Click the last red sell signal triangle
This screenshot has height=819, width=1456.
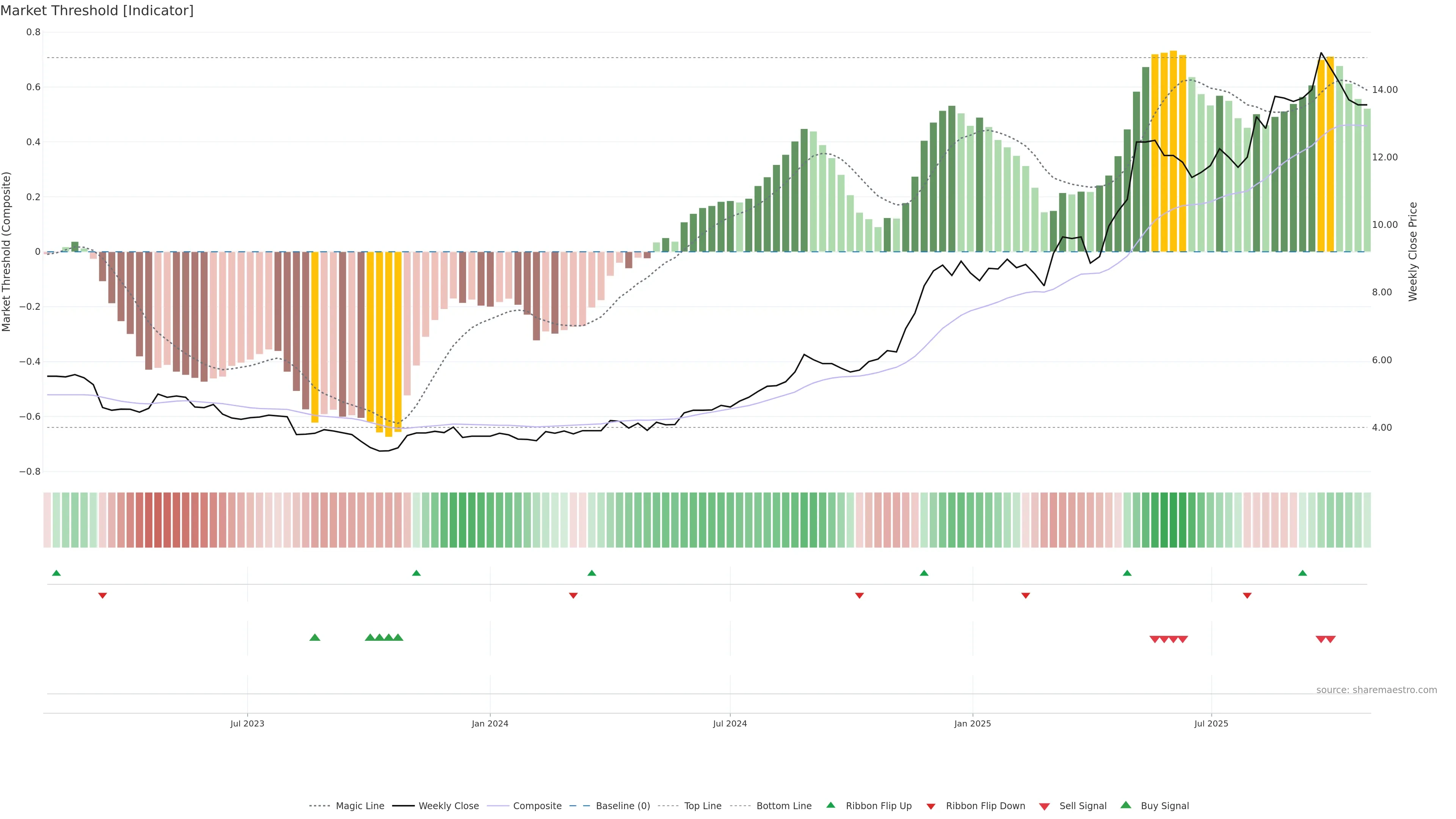tap(1330, 639)
